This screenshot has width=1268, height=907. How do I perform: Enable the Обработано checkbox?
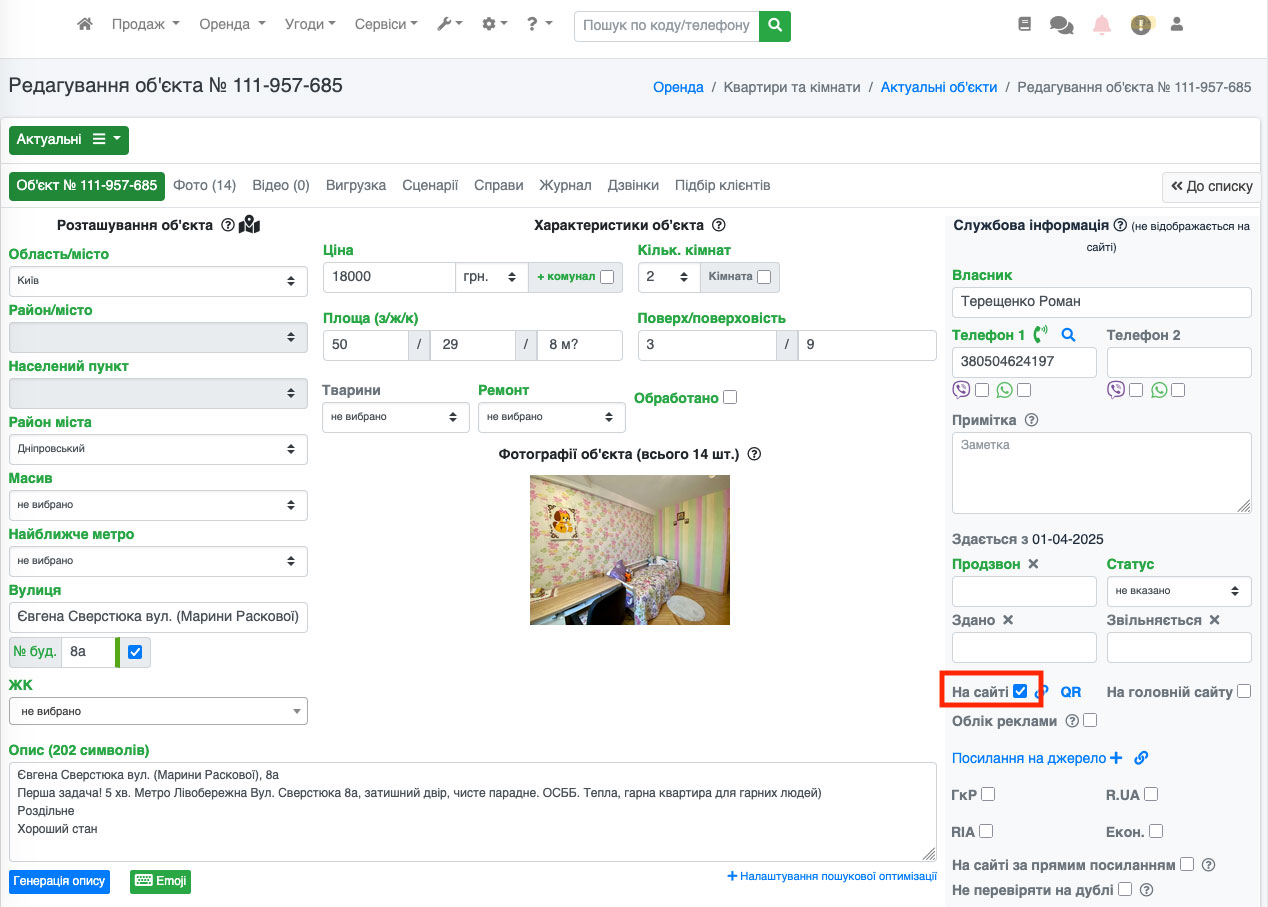pyautogui.click(x=730, y=397)
